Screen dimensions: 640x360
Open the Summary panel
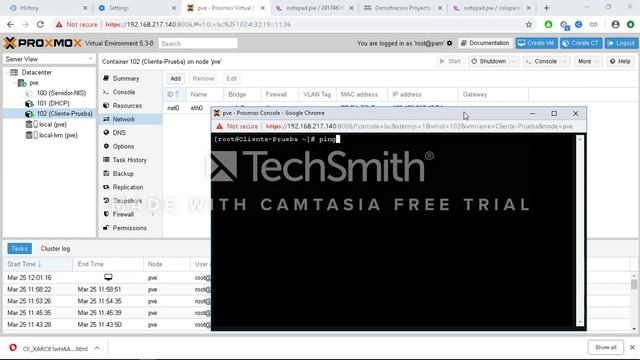pos(126,78)
